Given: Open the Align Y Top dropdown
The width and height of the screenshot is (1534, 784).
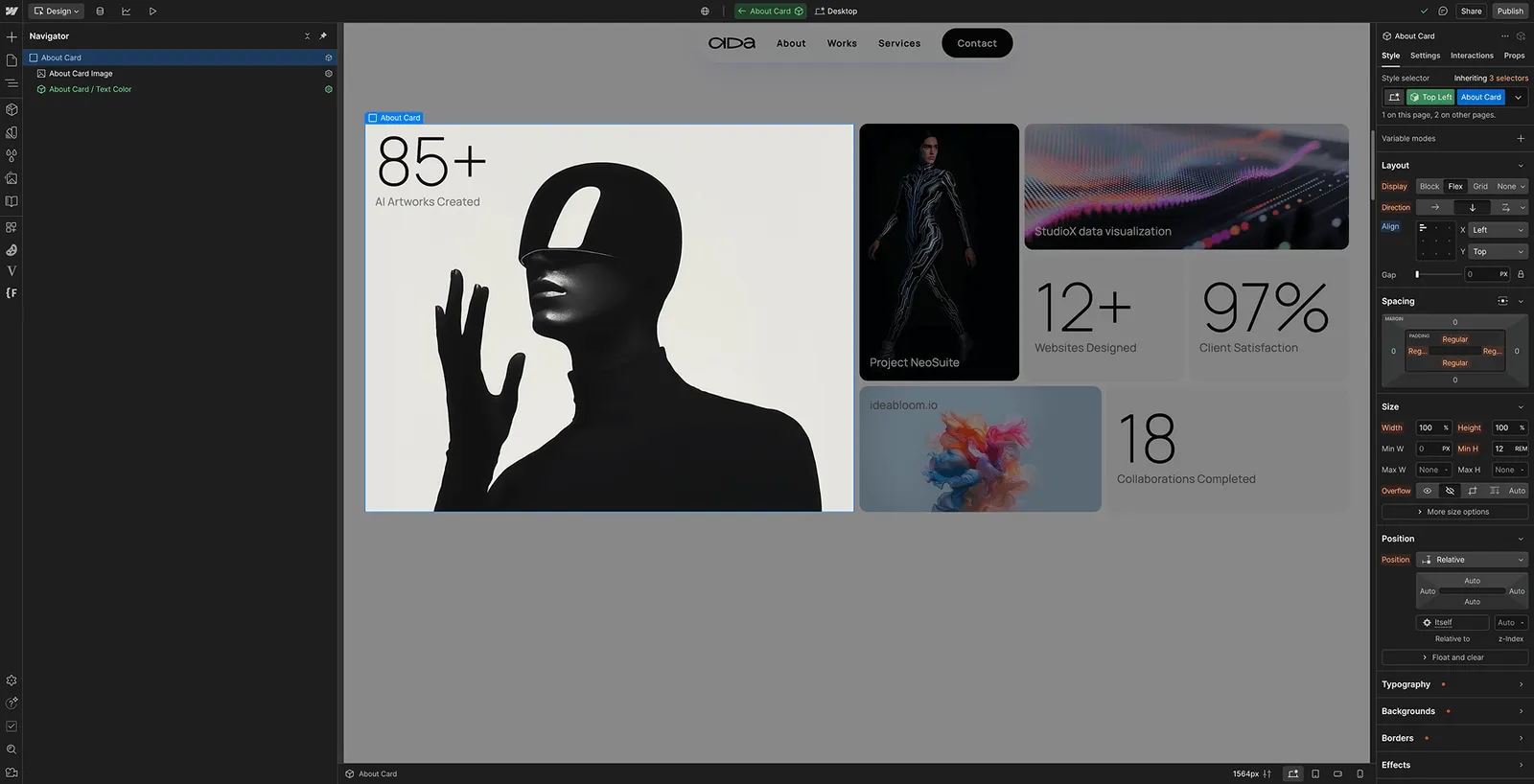Looking at the screenshot, I should pyautogui.click(x=1499, y=252).
